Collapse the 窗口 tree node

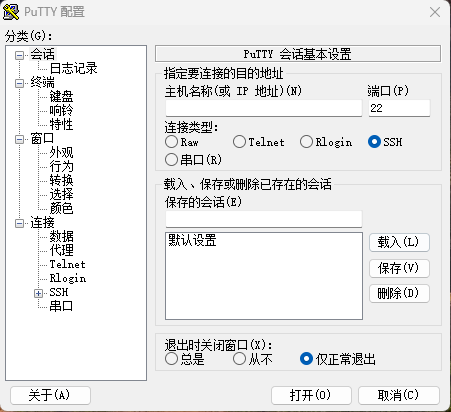click(x=20, y=139)
